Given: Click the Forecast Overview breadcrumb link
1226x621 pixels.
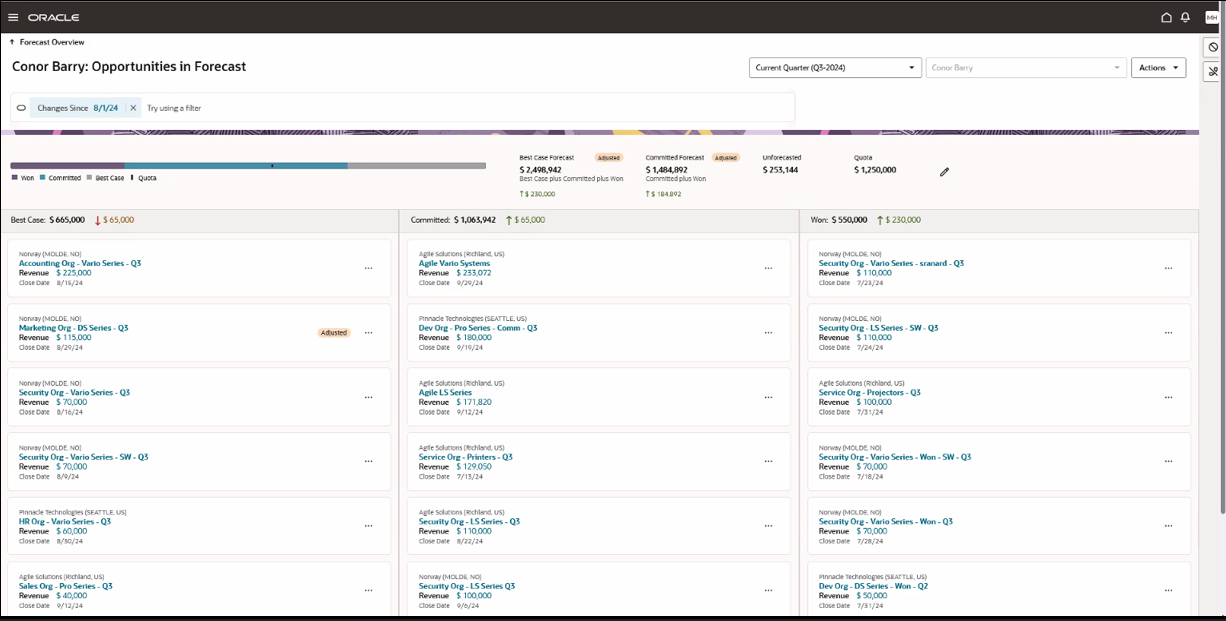Looking at the screenshot, I should click(x=52, y=42).
